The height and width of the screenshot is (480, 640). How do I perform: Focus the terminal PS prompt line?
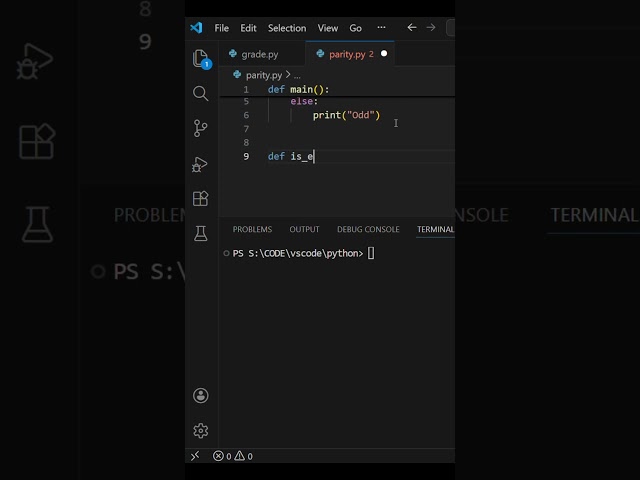point(303,253)
